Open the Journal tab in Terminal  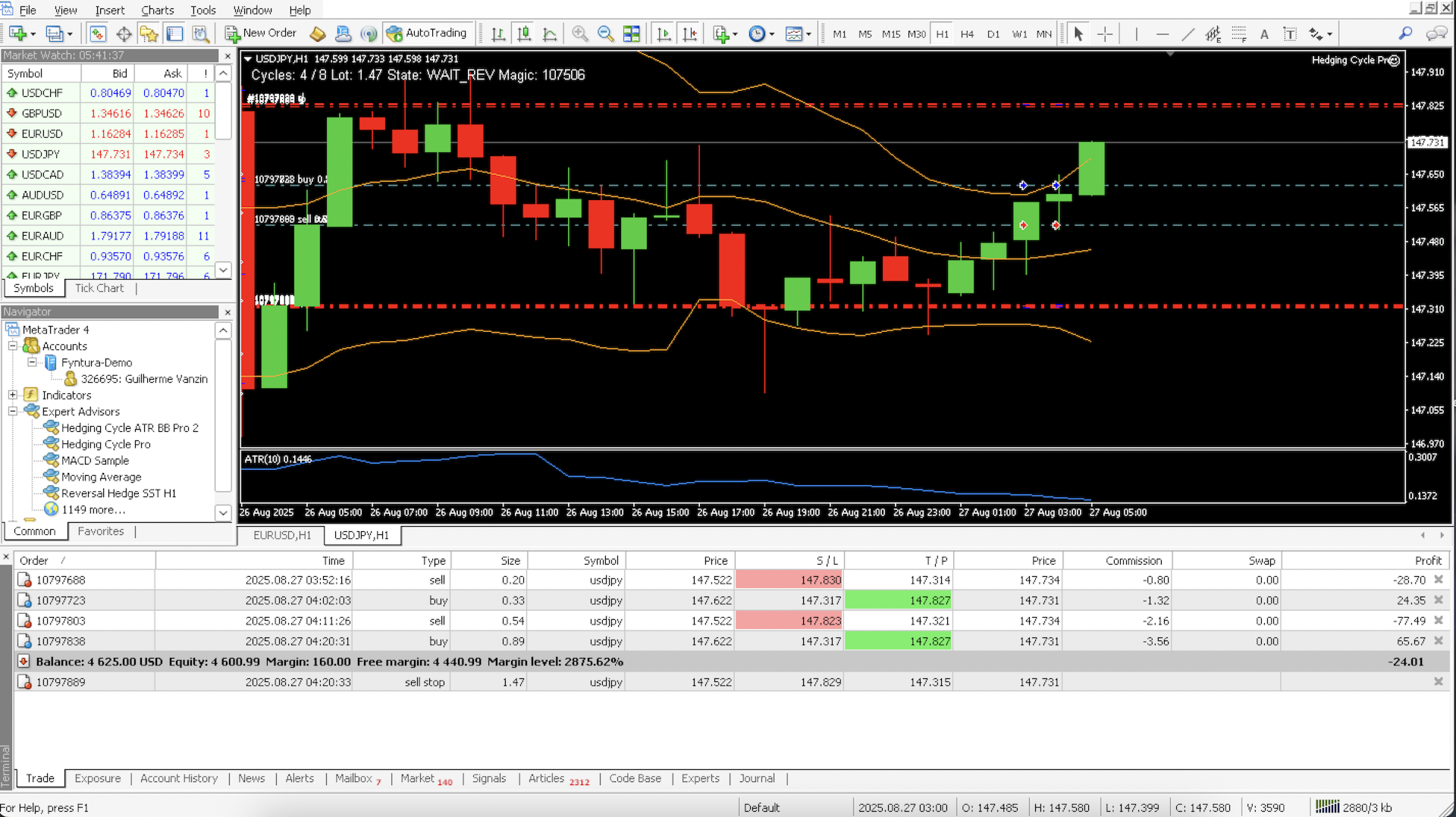757,778
